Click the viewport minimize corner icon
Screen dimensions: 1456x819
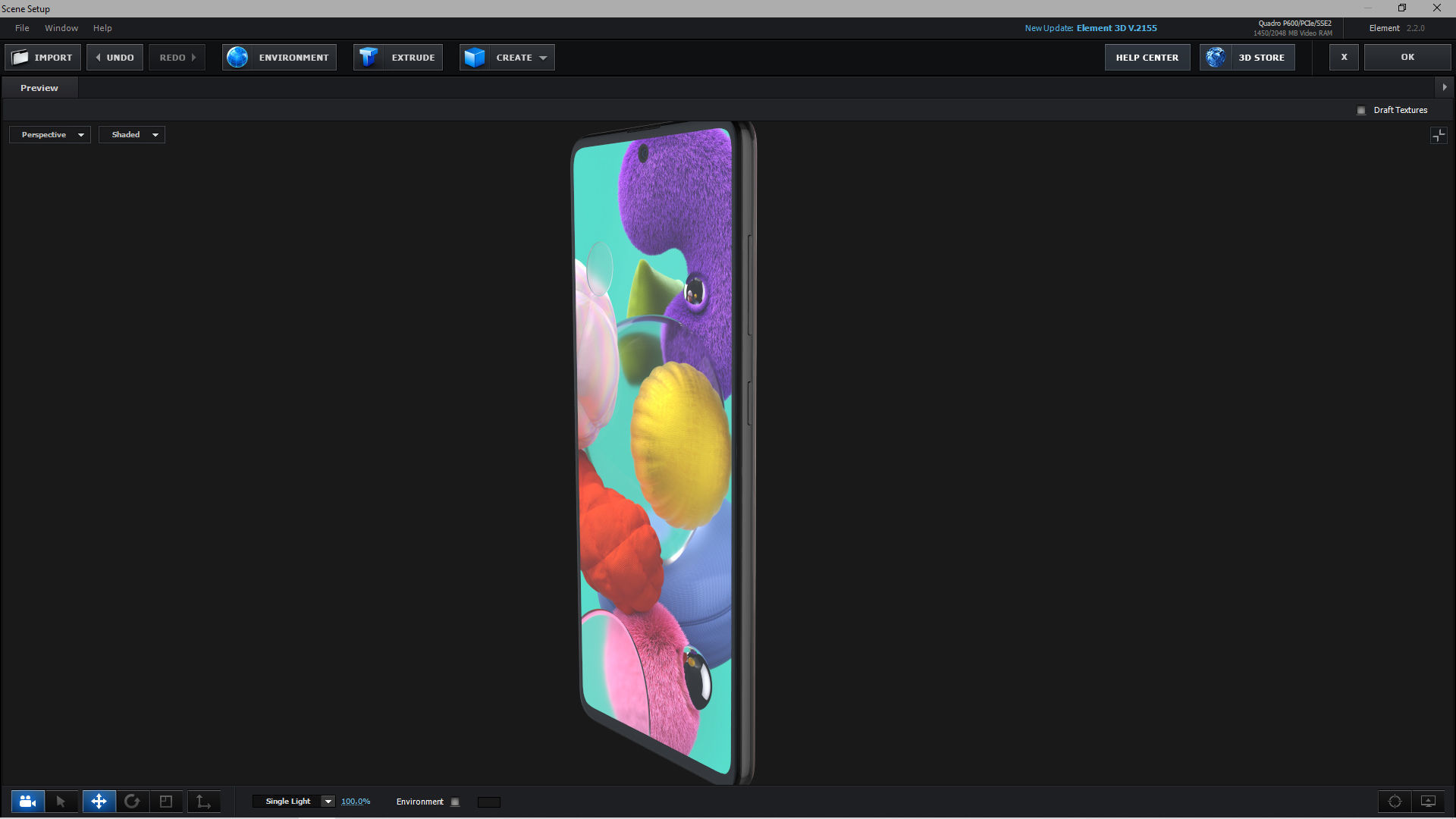coord(1439,136)
